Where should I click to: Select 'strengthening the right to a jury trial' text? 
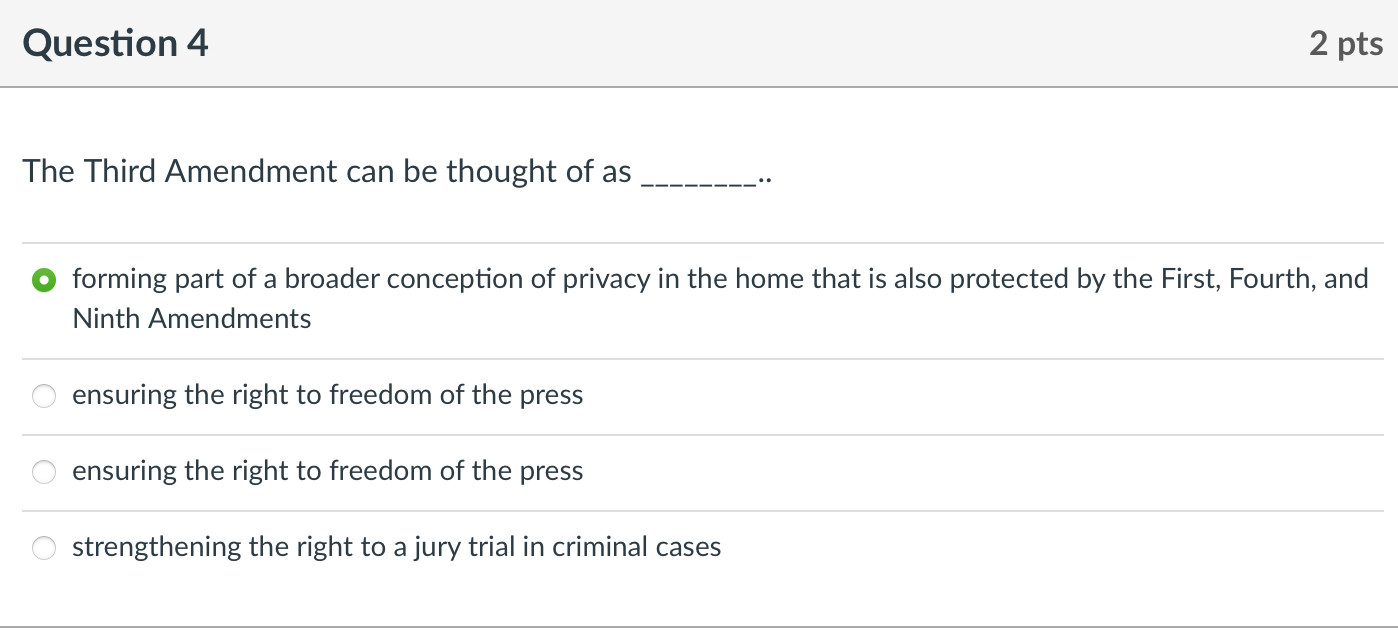pos(396,547)
